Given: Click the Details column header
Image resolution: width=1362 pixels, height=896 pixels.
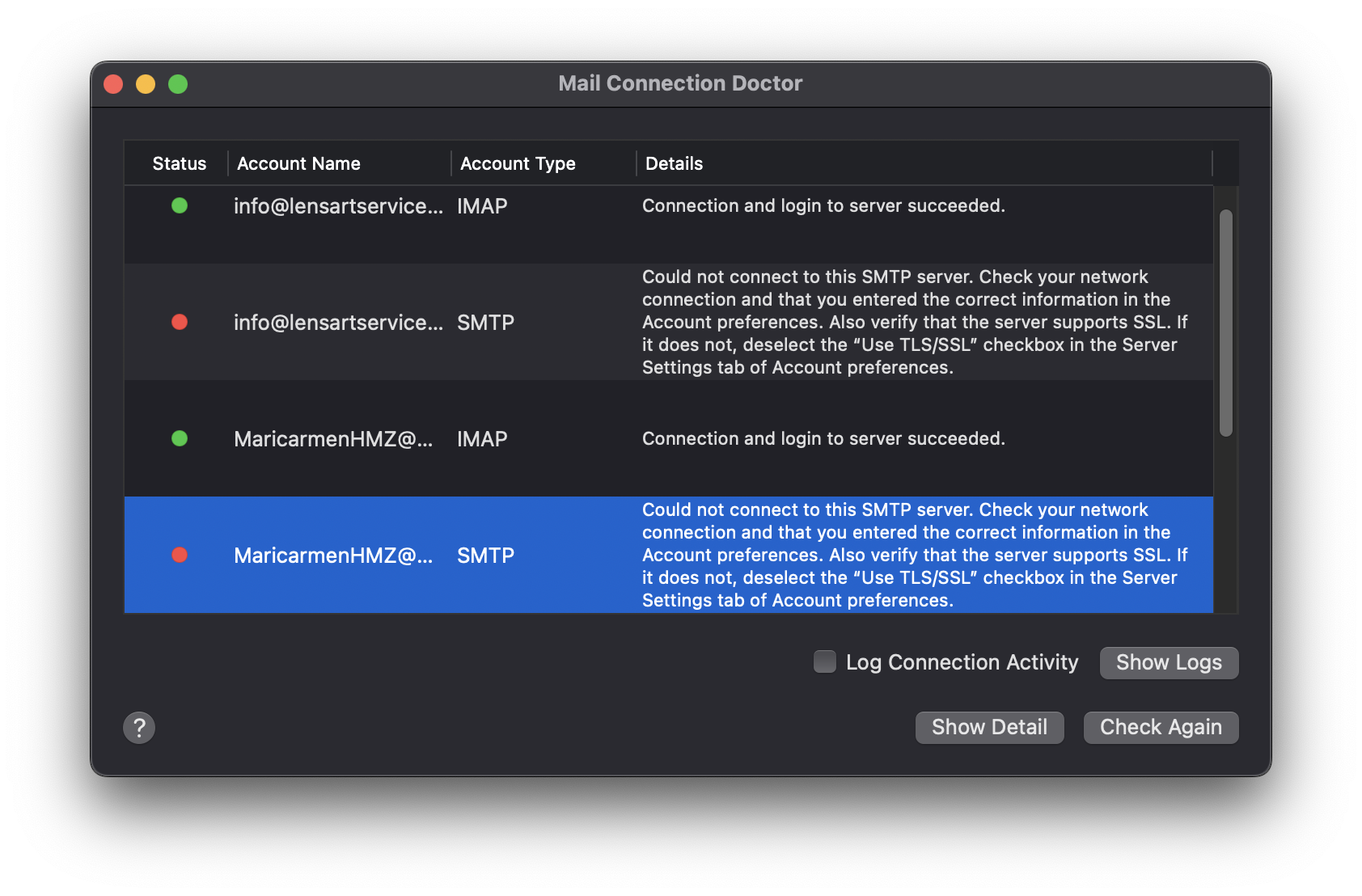Looking at the screenshot, I should tap(674, 163).
